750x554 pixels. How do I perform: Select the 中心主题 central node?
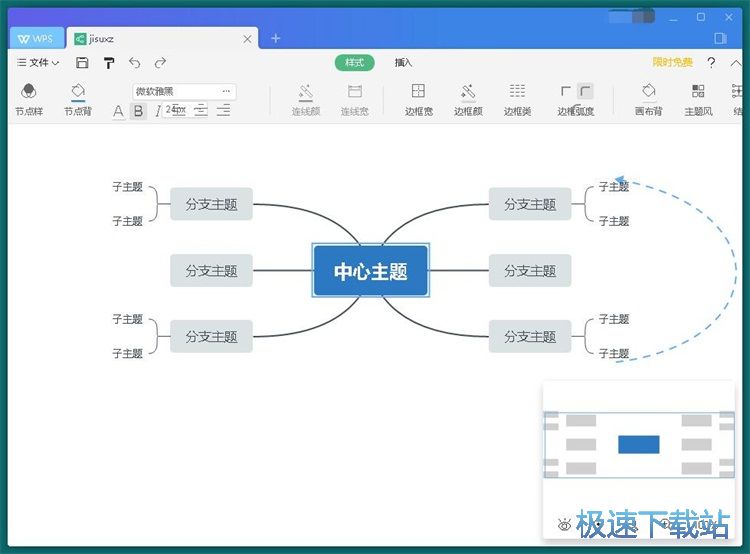[x=371, y=271]
